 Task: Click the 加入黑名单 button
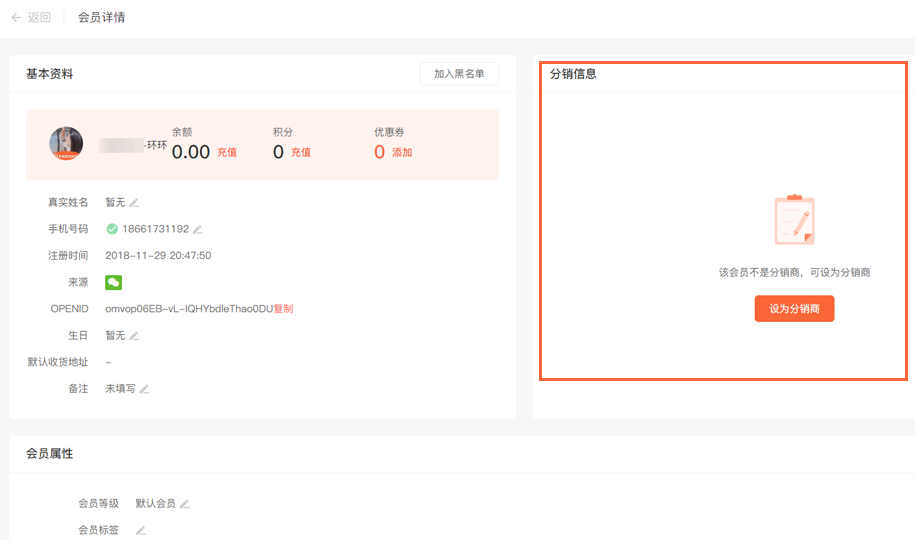point(459,74)
